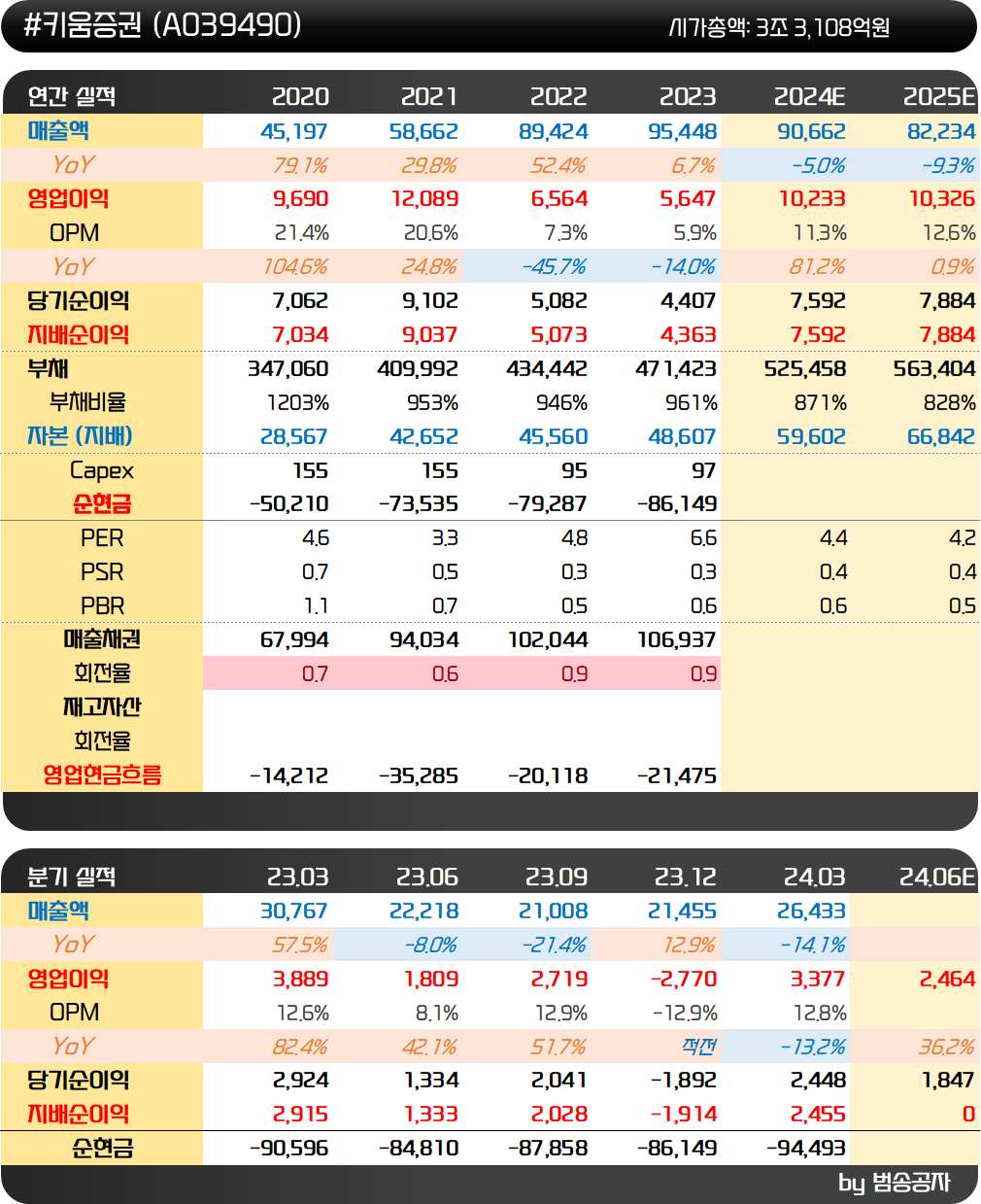This screenshot has height=1204, width=981.
Task: Click the Capex row label
Action: click(102, 470)
